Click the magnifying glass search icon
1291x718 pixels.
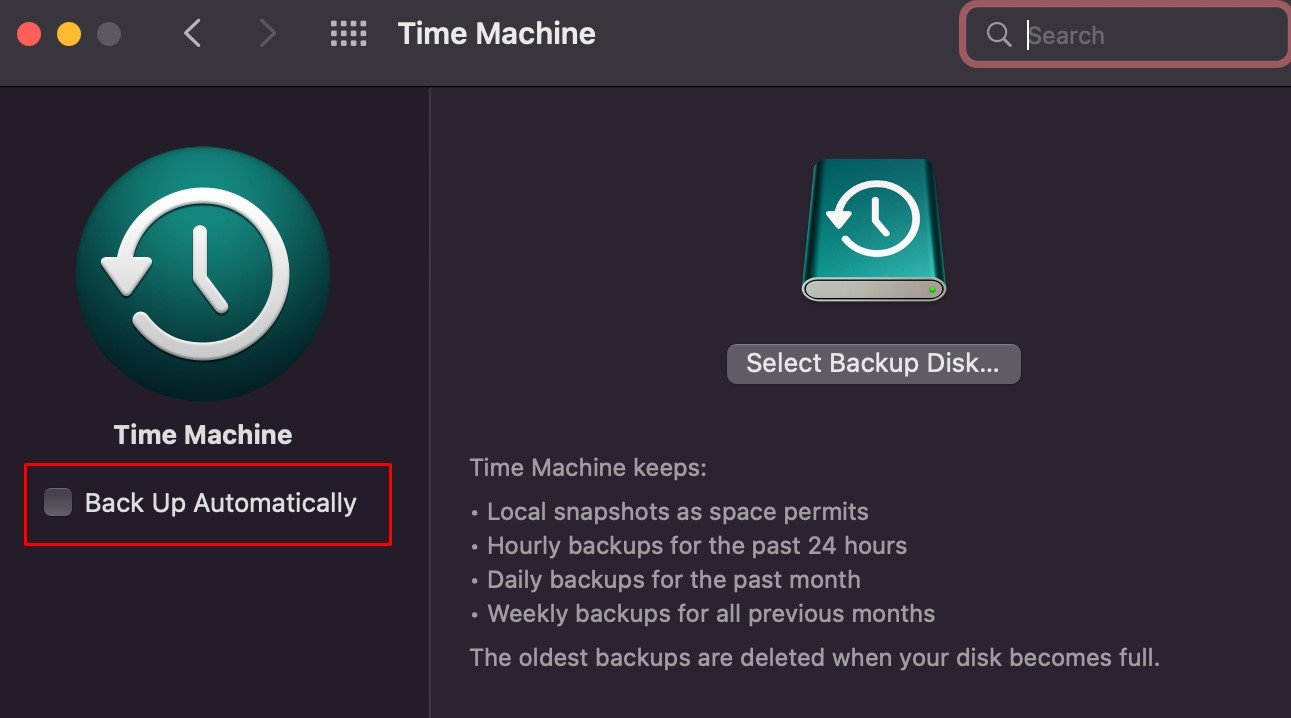click(x=998, y=35)
